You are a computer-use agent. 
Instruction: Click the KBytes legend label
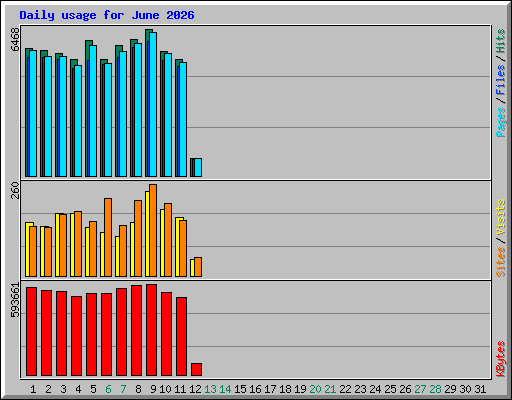[501, 359]
